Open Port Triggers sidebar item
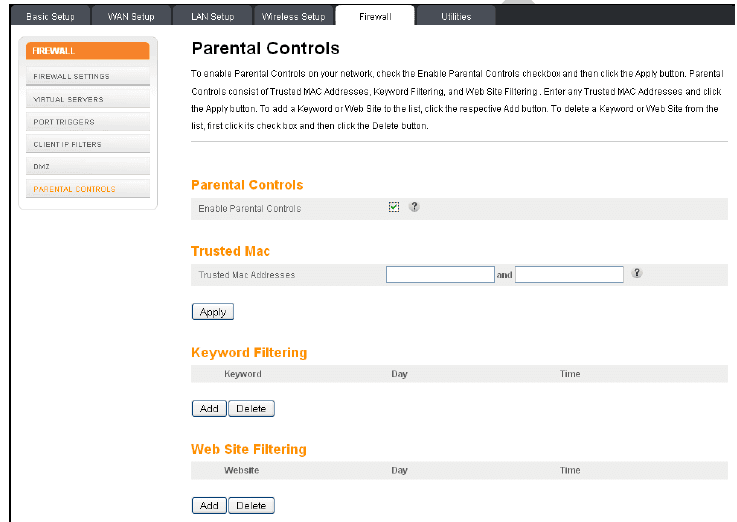737x522 pixels. (85, 121)
